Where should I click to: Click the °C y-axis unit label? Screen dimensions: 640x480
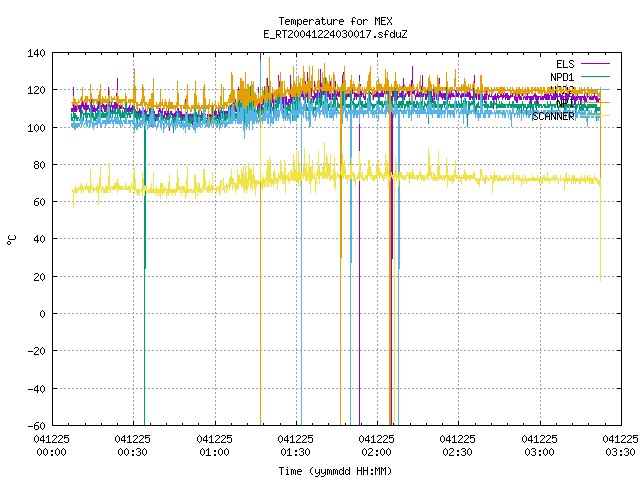[x=12, y=240]
